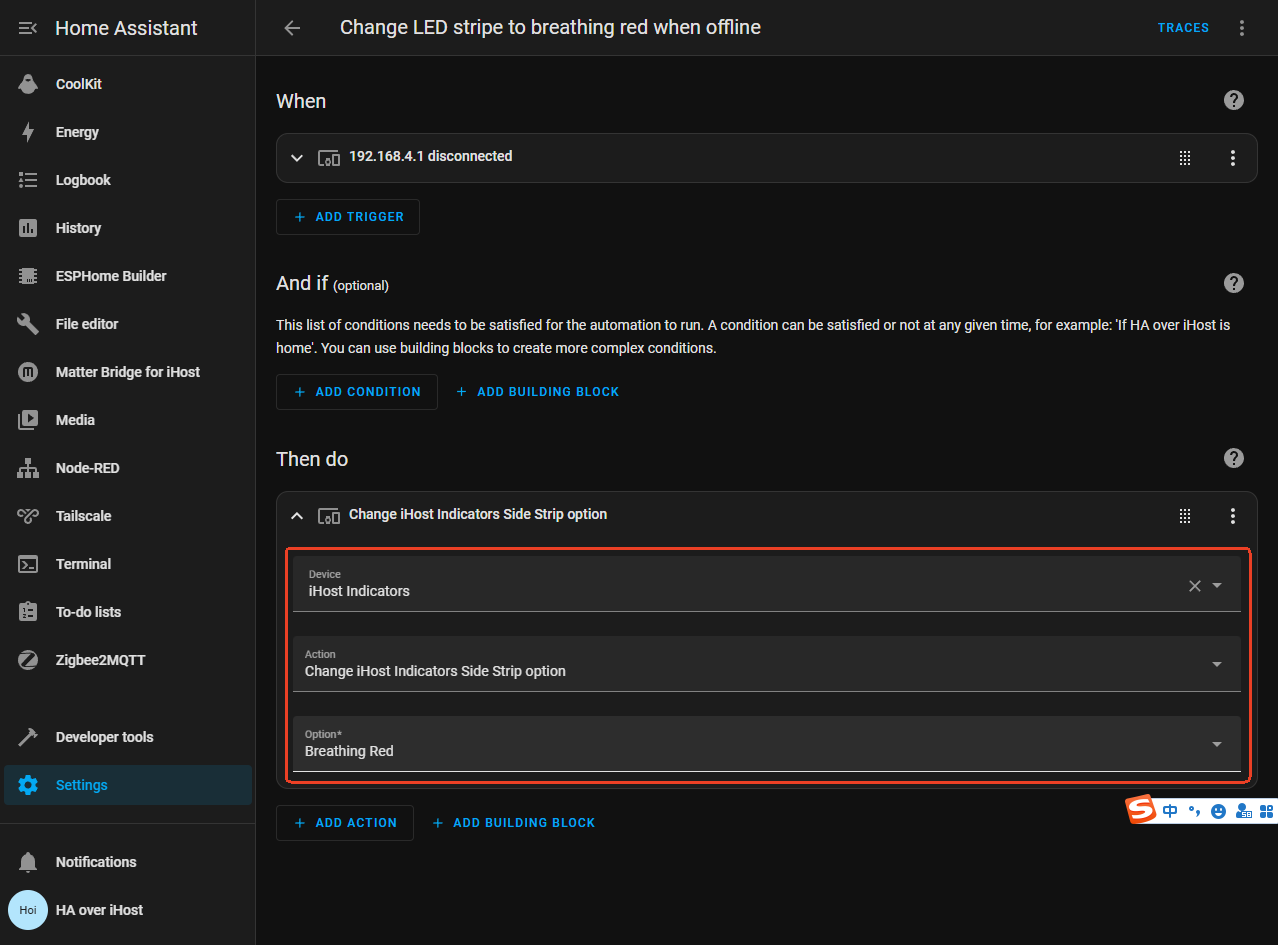Click the iHost Indicators device field
Viewport: 1278px width, 945px height.
coord(767,584)
